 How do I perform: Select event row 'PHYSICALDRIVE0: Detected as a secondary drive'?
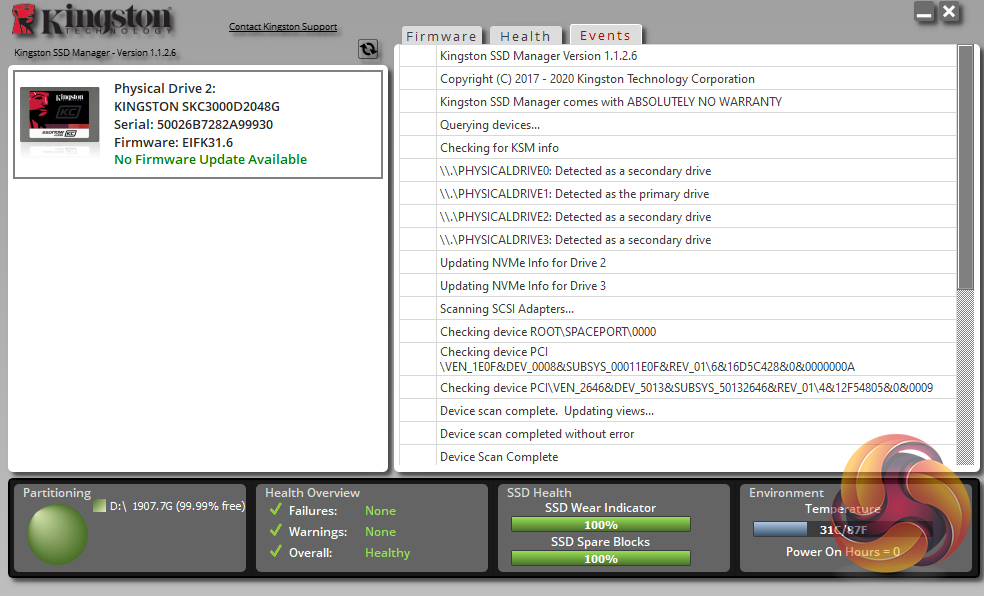click(x=678, y=171)
